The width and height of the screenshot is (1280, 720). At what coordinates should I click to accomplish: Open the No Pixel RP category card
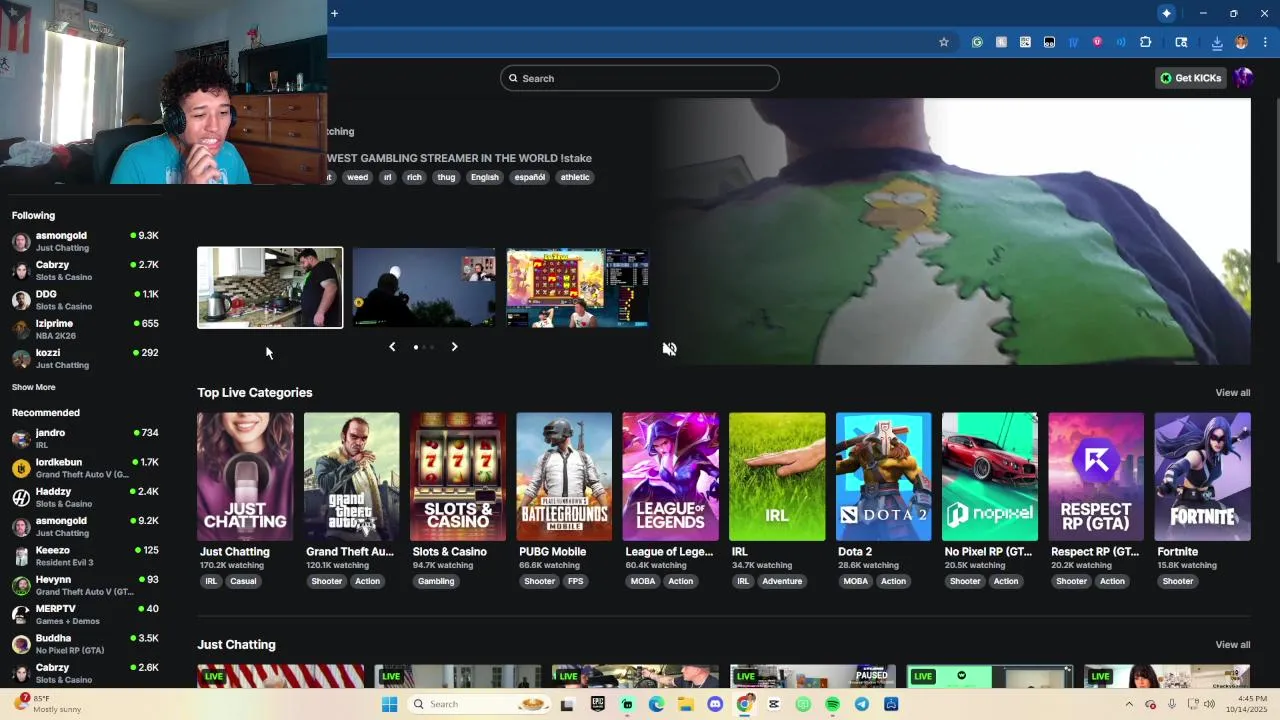[989, 477]
